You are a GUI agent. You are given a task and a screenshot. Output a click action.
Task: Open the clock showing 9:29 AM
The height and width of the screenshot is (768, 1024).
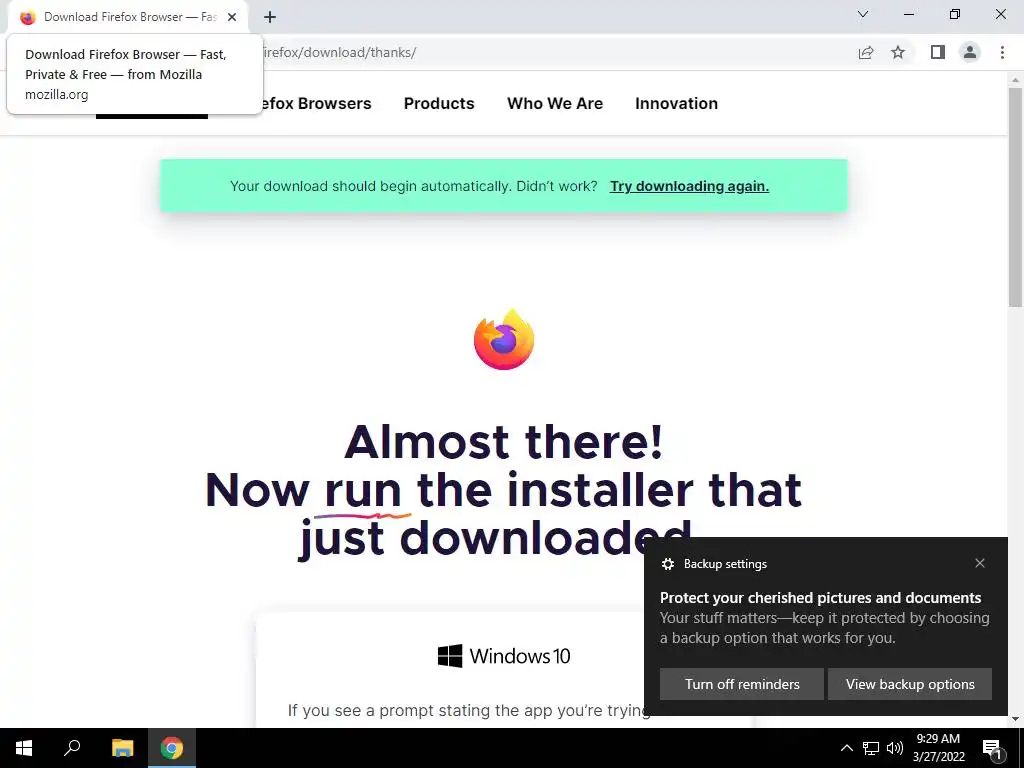pos(938,748)
